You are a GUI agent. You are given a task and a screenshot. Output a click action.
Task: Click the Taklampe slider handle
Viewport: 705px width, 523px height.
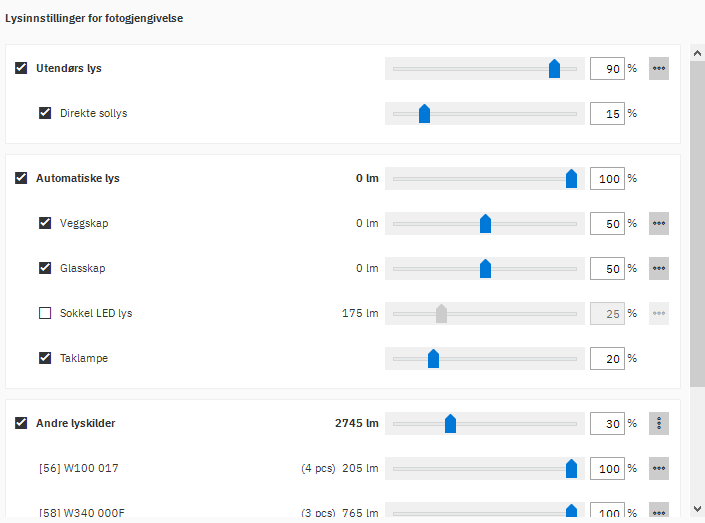(433, 358)
